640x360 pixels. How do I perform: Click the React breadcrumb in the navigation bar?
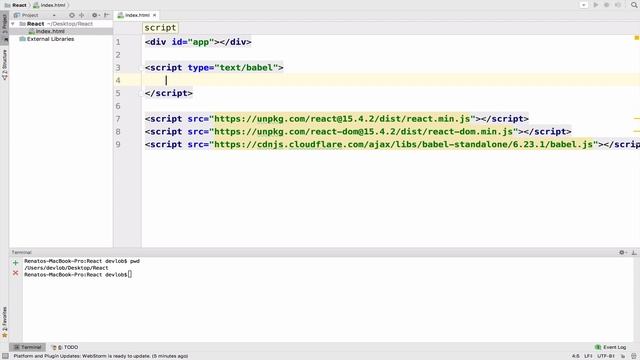click(x=16, y=5)
